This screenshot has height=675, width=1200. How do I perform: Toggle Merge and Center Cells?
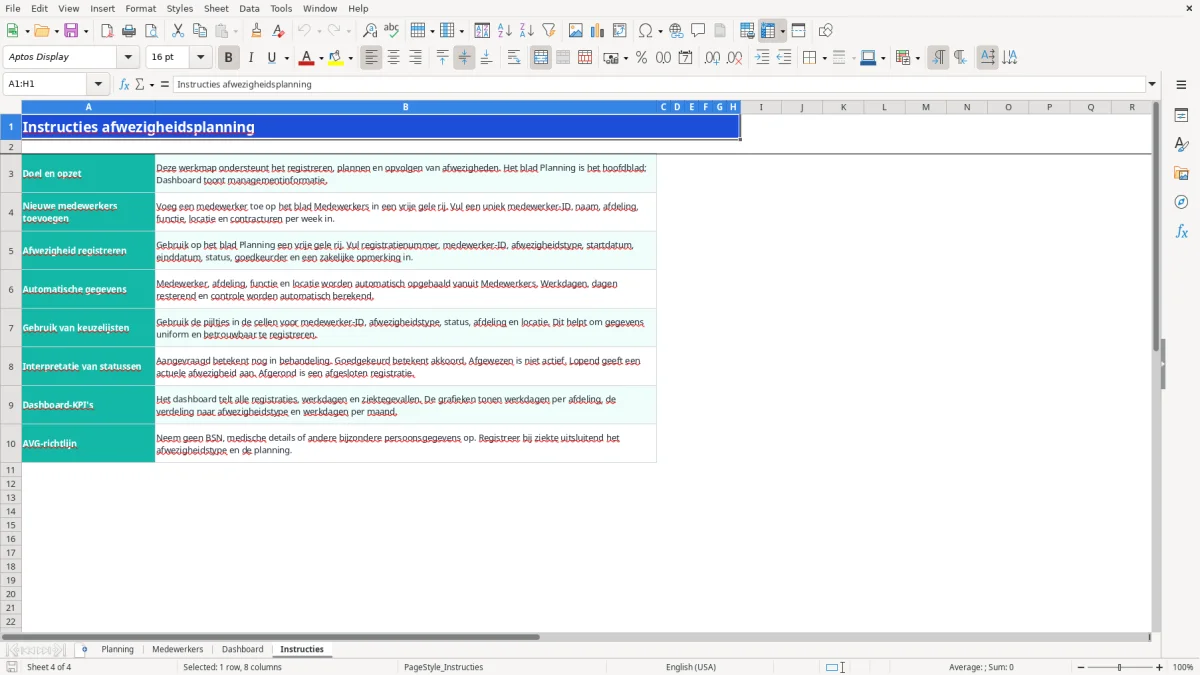541,58
